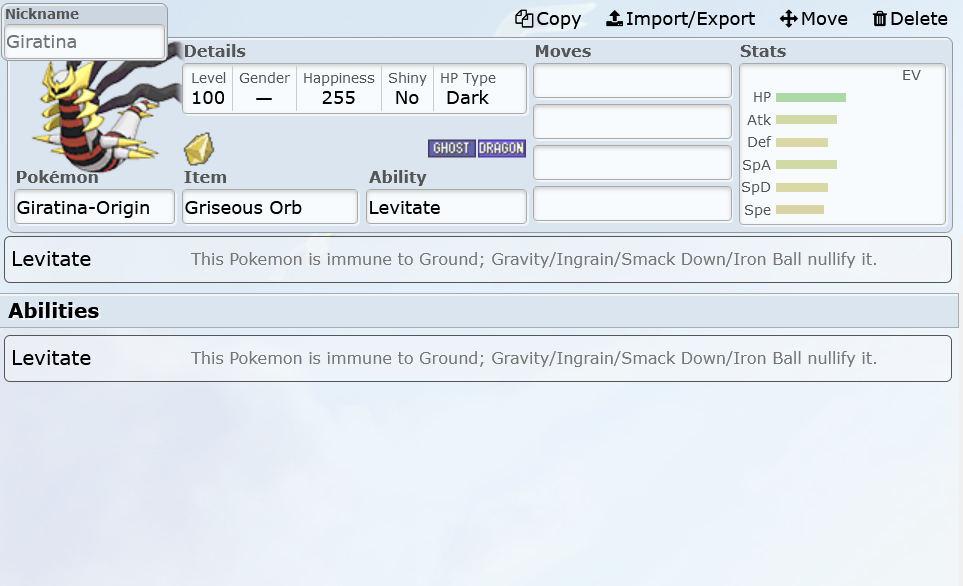
Task: Click the Griseous Orb item icon
Action: (198, 149)
